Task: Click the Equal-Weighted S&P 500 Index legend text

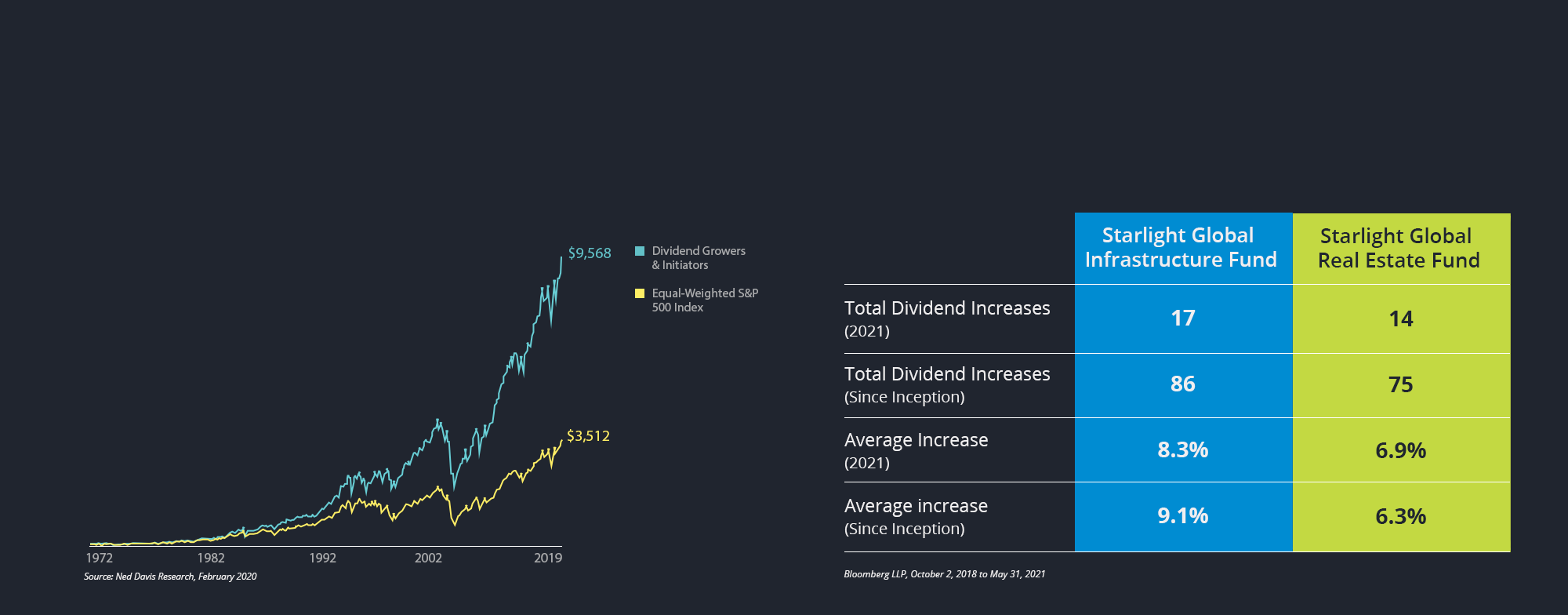Action: click(705, 300)
